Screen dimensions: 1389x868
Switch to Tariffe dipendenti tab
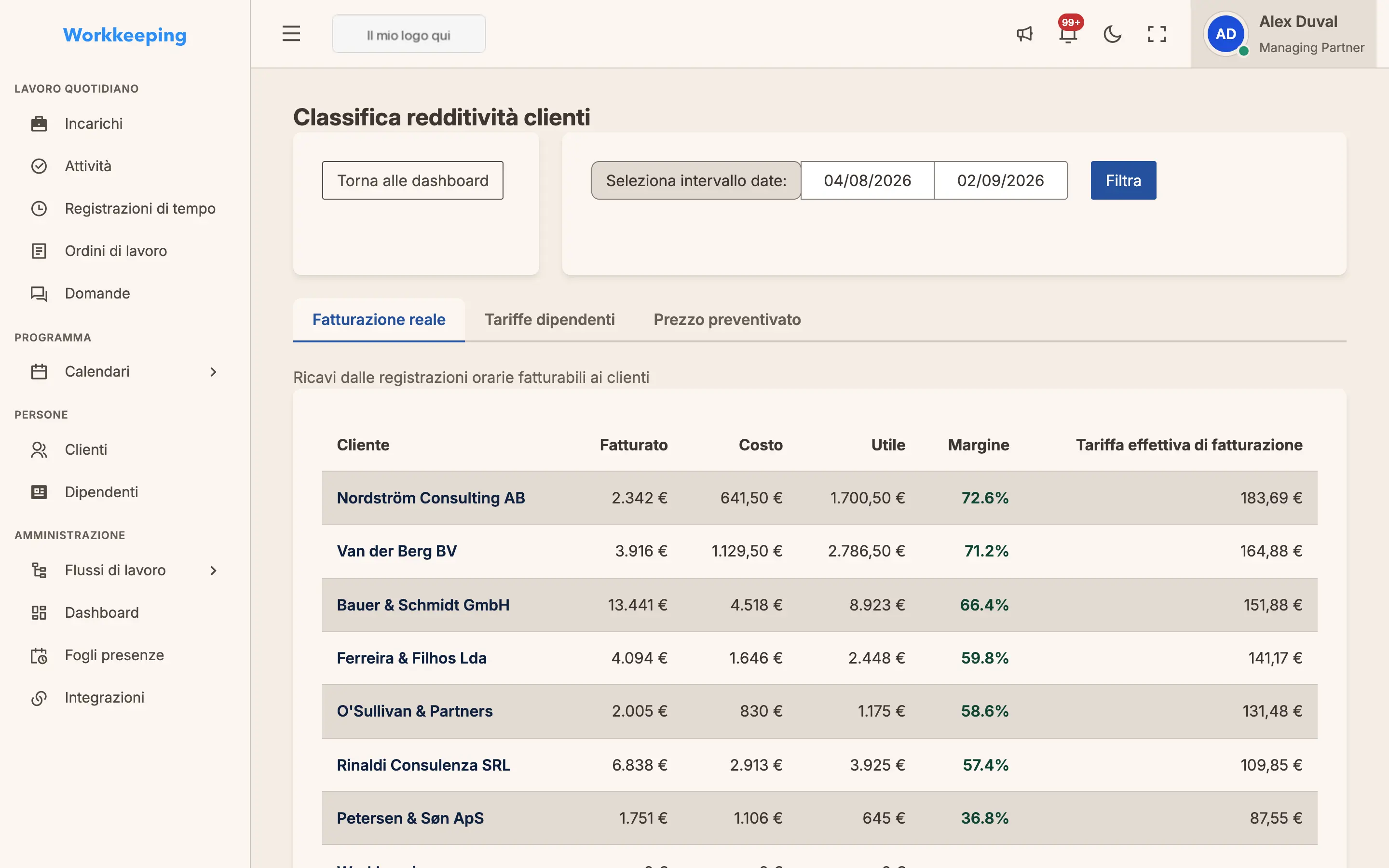[549, 320]
